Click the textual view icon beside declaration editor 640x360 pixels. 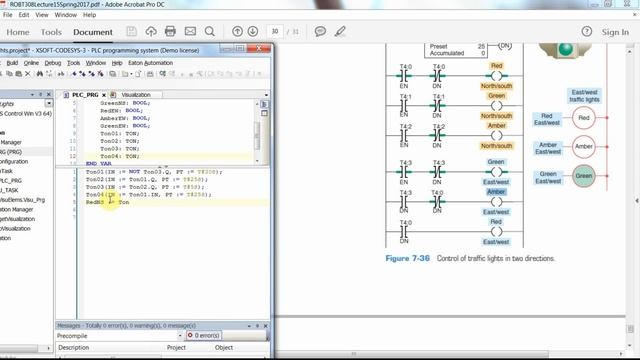pos(264,104)
